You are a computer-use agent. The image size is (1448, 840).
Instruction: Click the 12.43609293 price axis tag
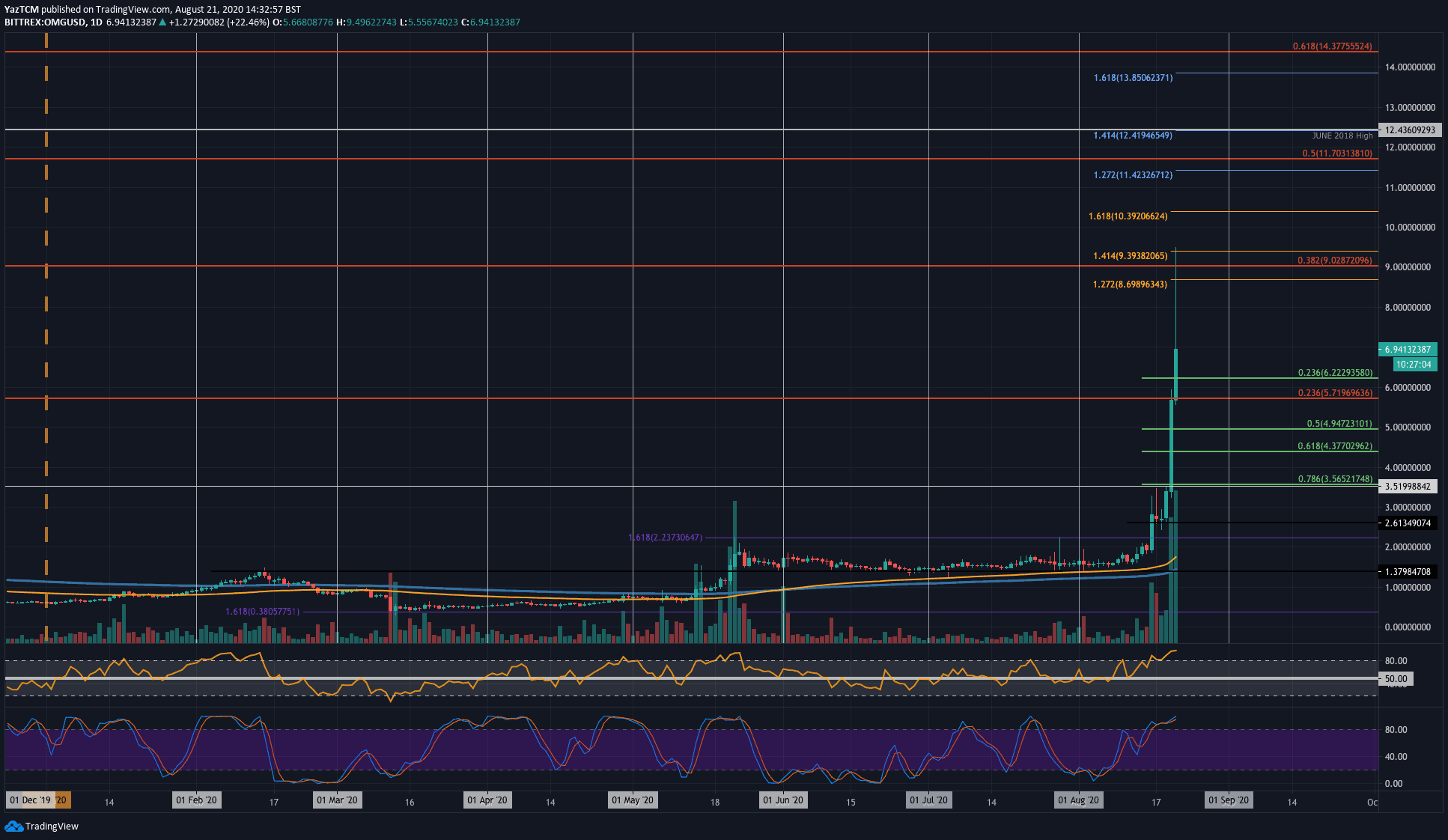(1410, 130)
